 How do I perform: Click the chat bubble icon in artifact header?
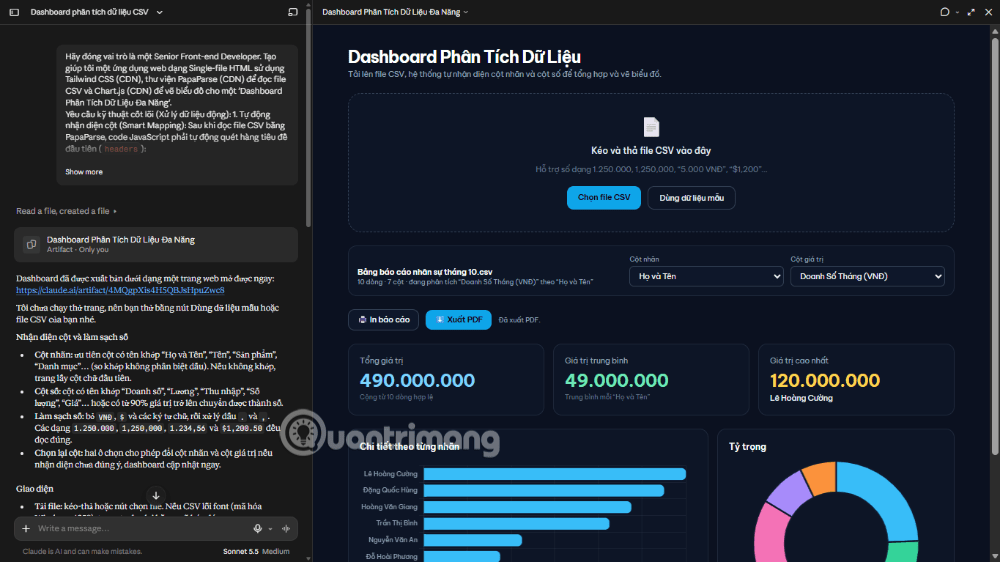(x=945, y=12)
